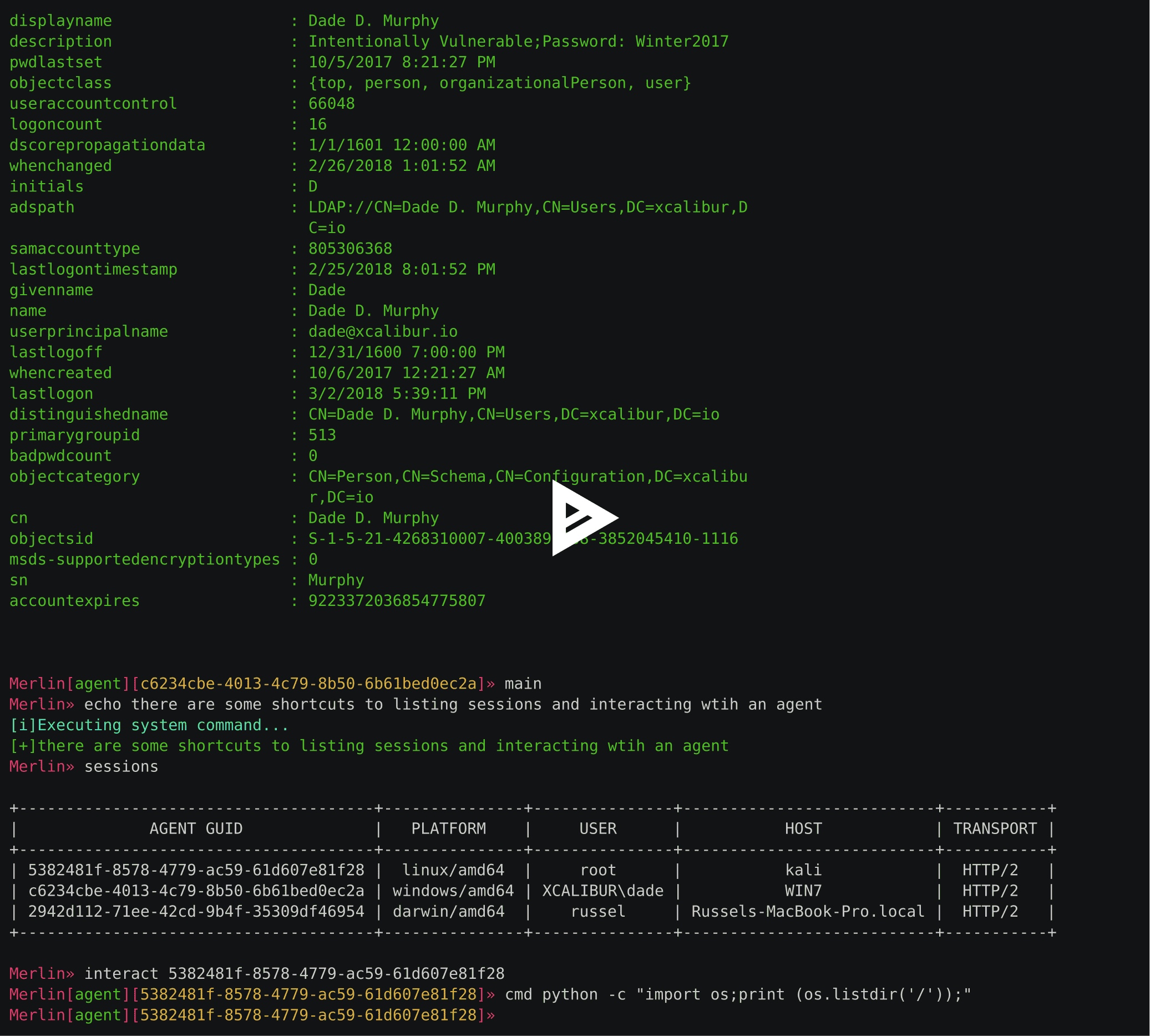Click the useraccountcontrol value '66048'
This screenshot has width=1150, height=1036.
(332, 104)
